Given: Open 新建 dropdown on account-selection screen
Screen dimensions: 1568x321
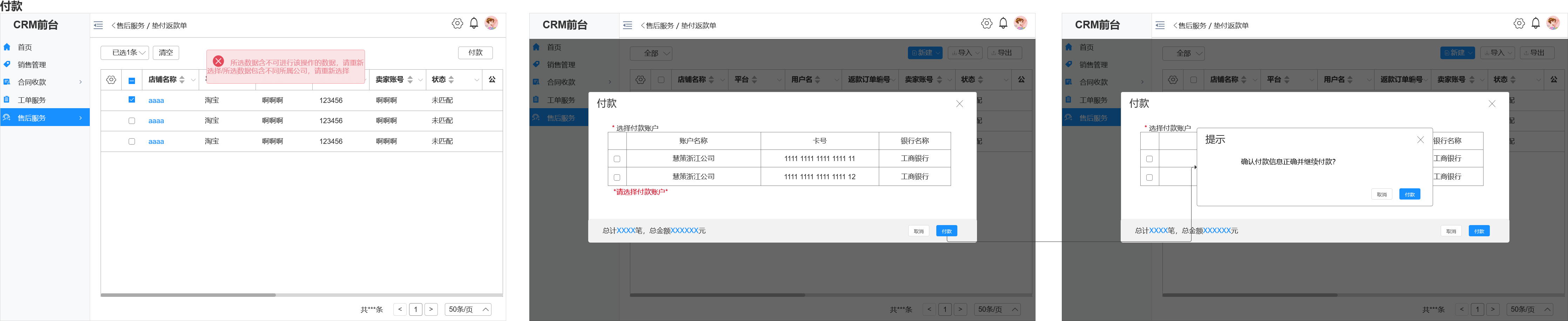Looking at the screenshot, I should point(925,53).
